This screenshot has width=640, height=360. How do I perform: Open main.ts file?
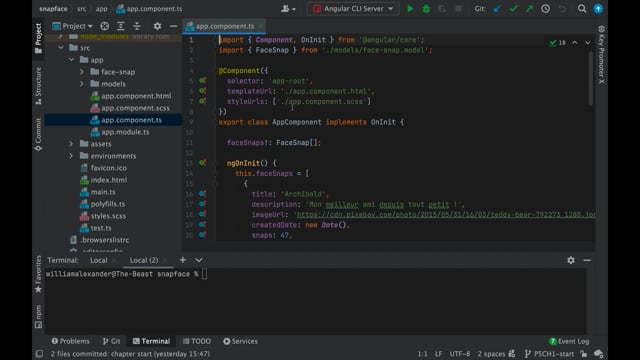coord(102,192)
